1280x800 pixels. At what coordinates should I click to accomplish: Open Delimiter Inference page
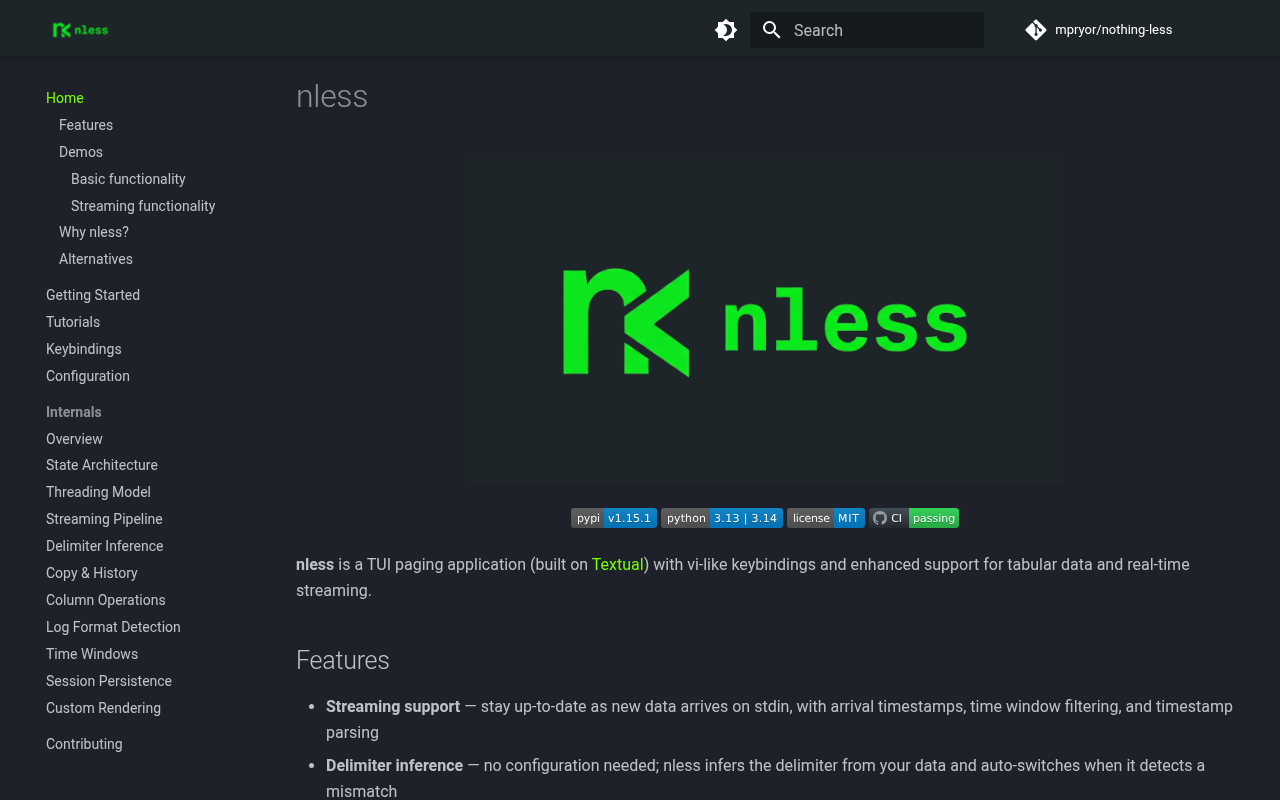[x=105, y=546]
